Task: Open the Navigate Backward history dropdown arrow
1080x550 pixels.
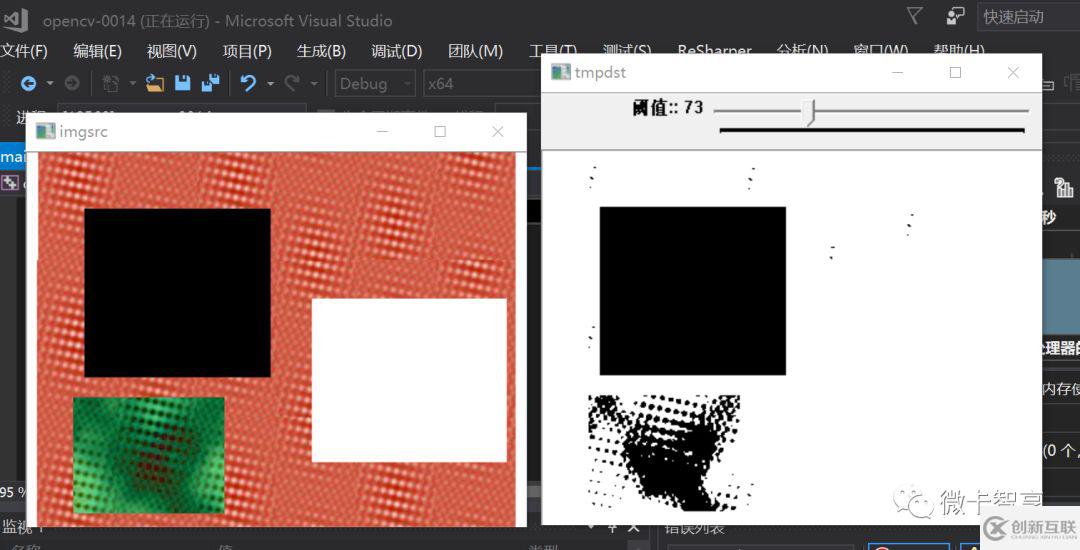Action: pyautogui.click(x=50, y=83)
